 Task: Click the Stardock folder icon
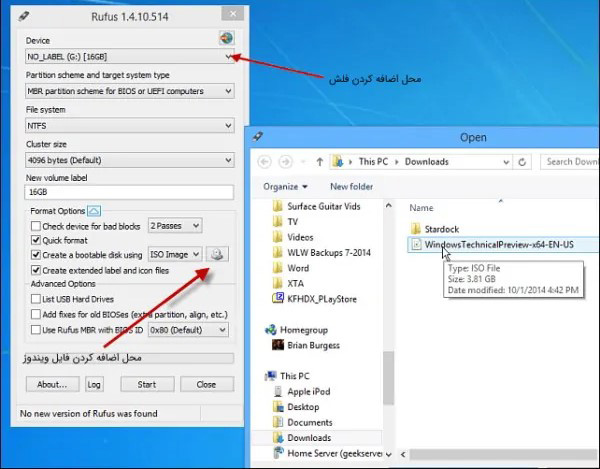(x=416, y=229)
